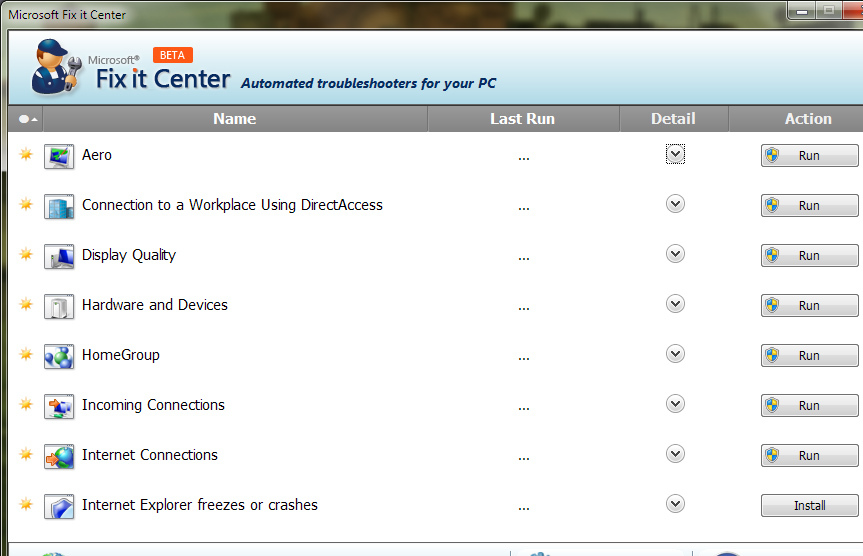The height and width of the screenshot is (556, 863).
Task: Run the HomeGroup troubleshooter
Action: (810, 356)
